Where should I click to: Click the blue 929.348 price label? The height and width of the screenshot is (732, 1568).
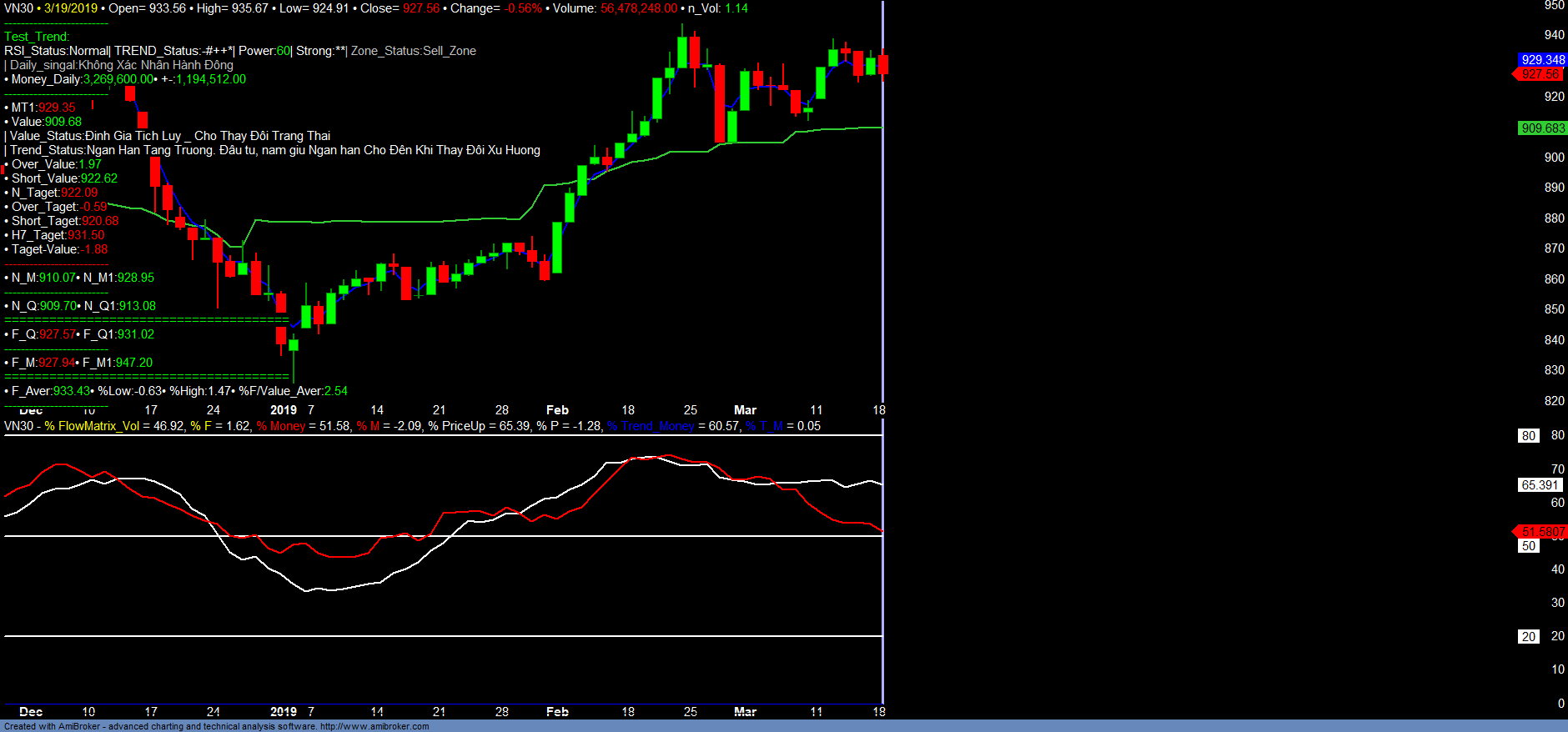[1542, 60]
